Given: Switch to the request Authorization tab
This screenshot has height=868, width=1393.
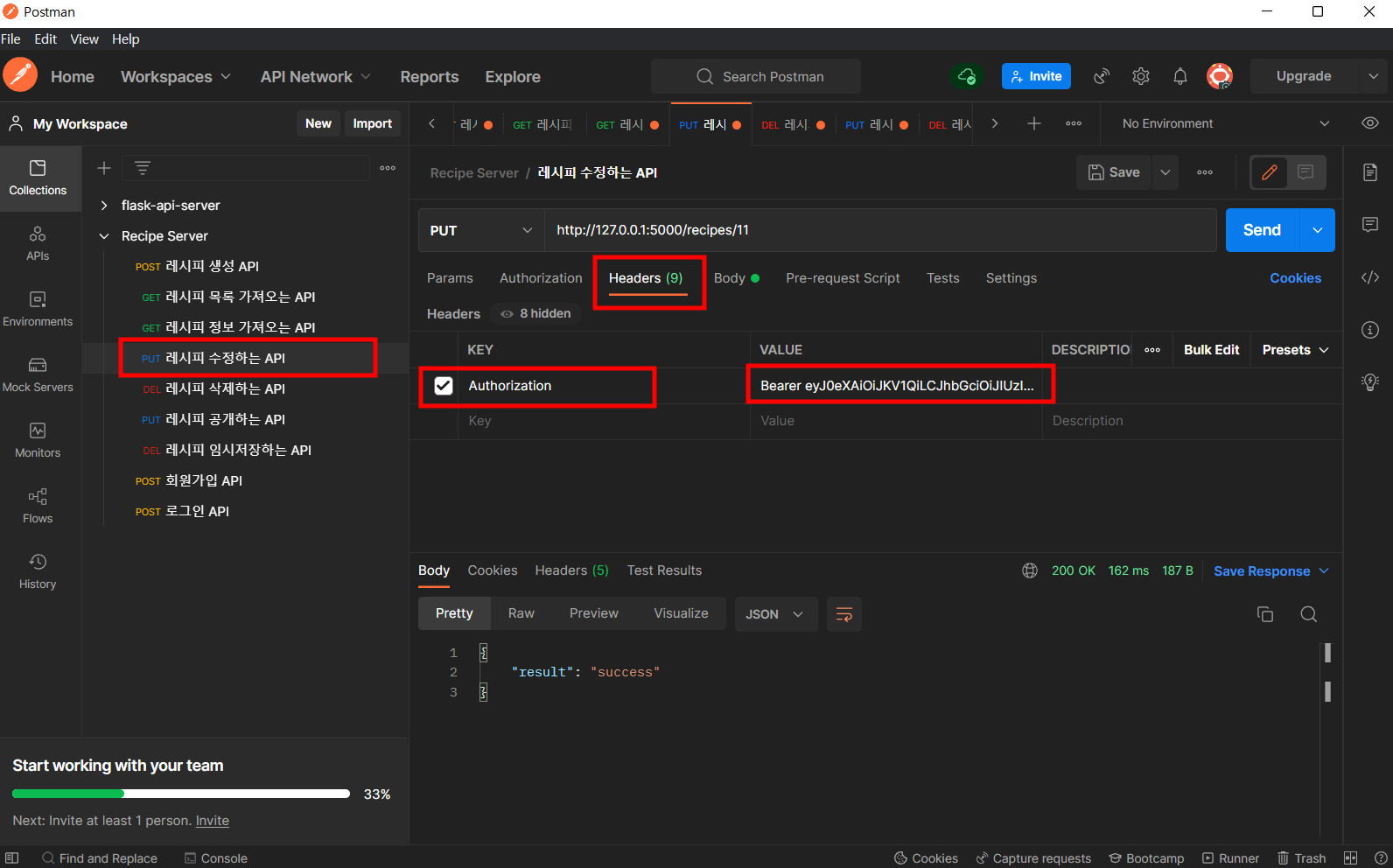Looking at the screenshot, I should click(x=541, y=278).
